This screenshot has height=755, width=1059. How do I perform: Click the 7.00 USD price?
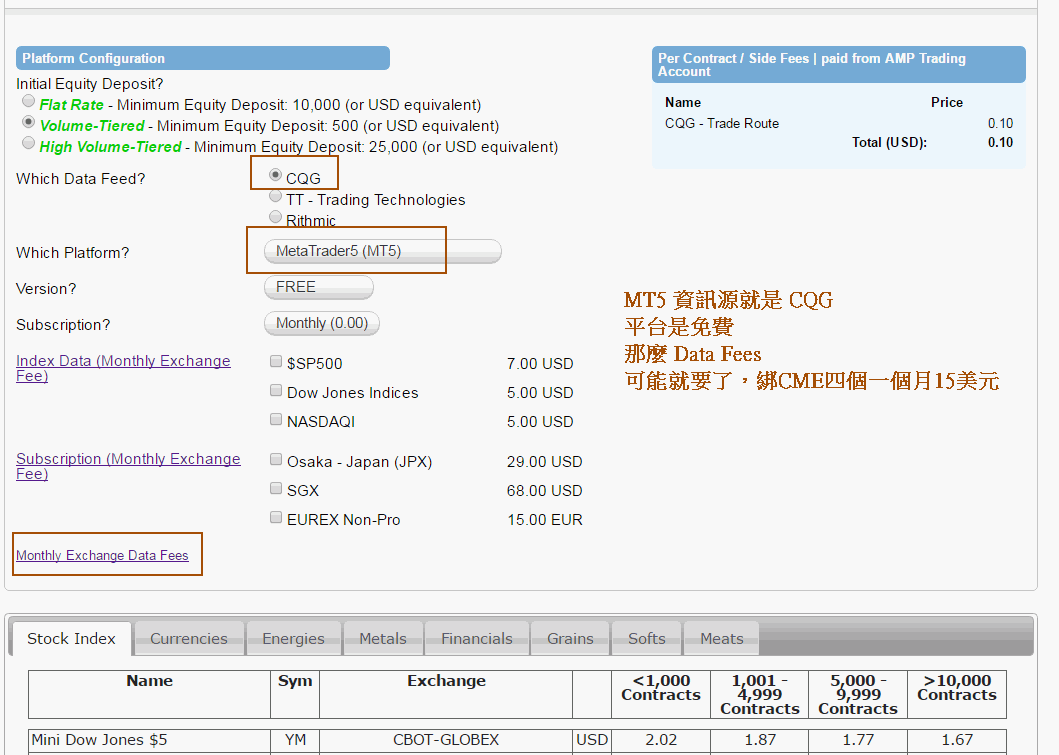(x=540, y=364)
